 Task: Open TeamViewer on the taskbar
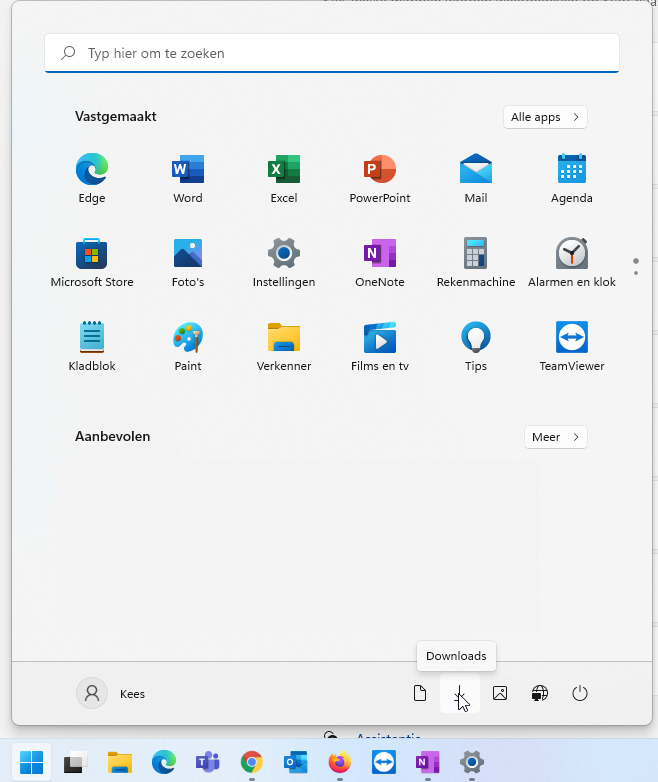click(x=384, y=762)
